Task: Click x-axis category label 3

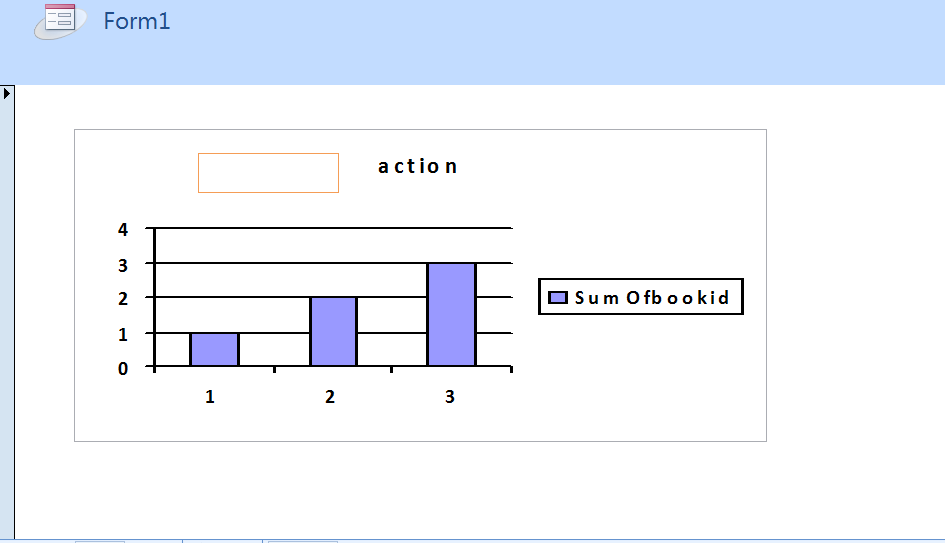Action: tap(450, 397)
